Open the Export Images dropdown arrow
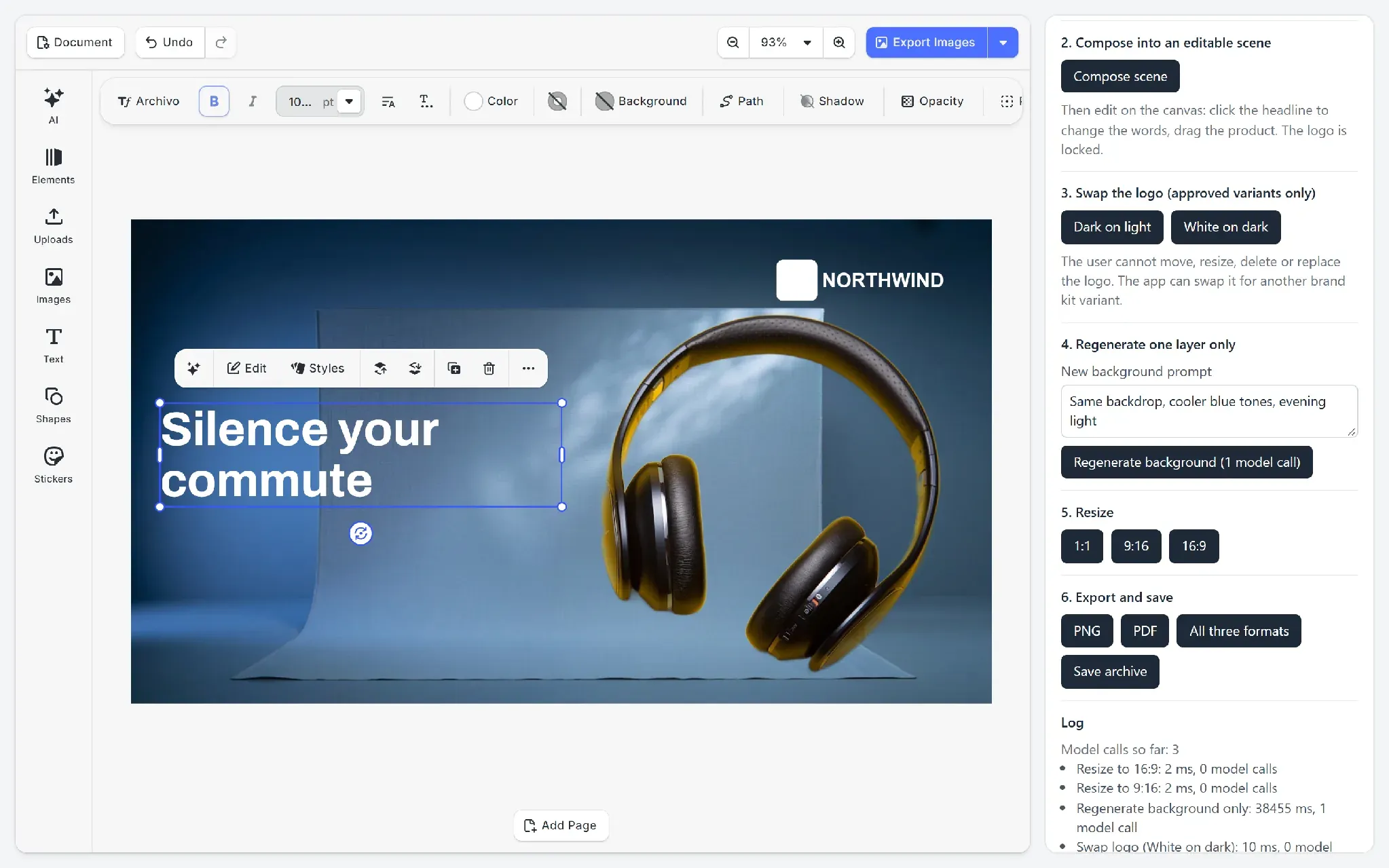Screen dimensions: 1389x868 1003,42
